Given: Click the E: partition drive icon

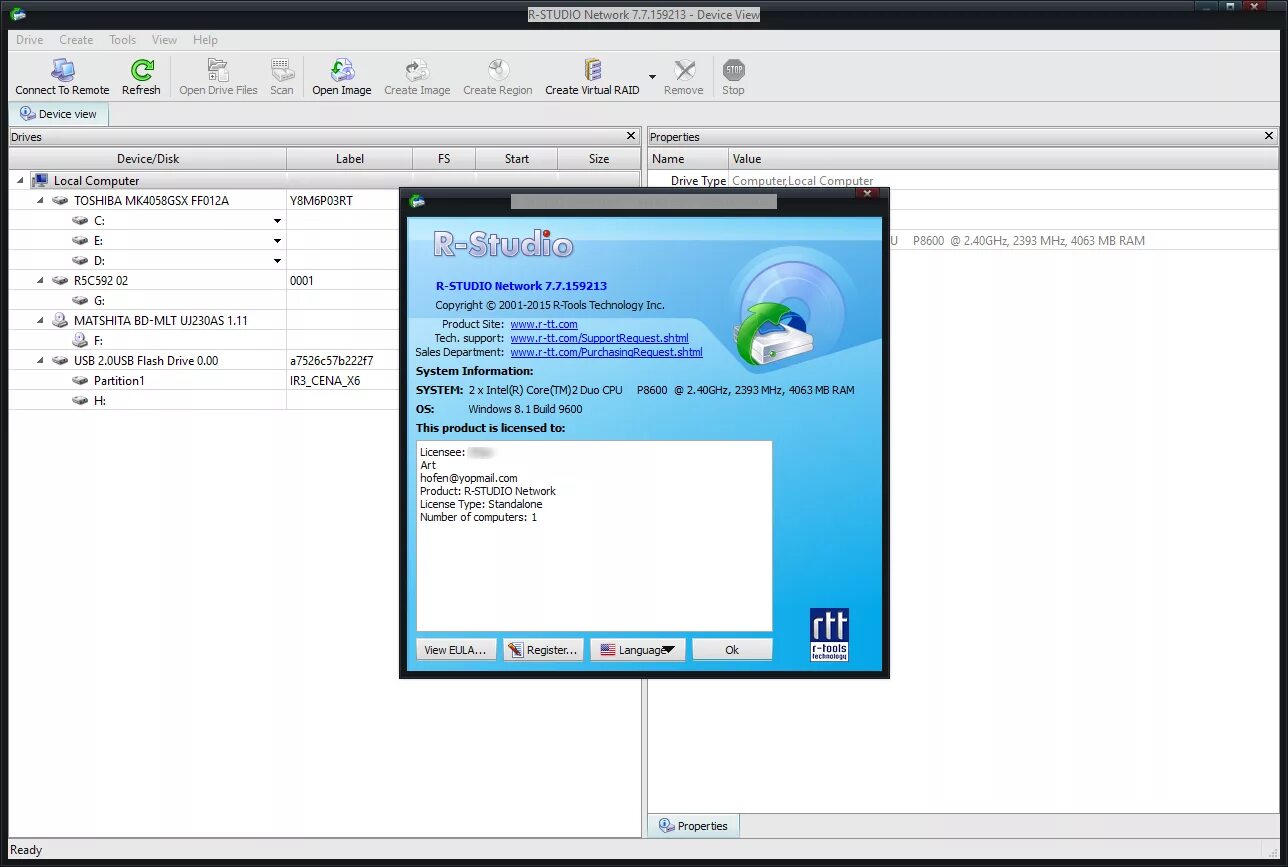Looking at the screenshot, I should (80, 241).
